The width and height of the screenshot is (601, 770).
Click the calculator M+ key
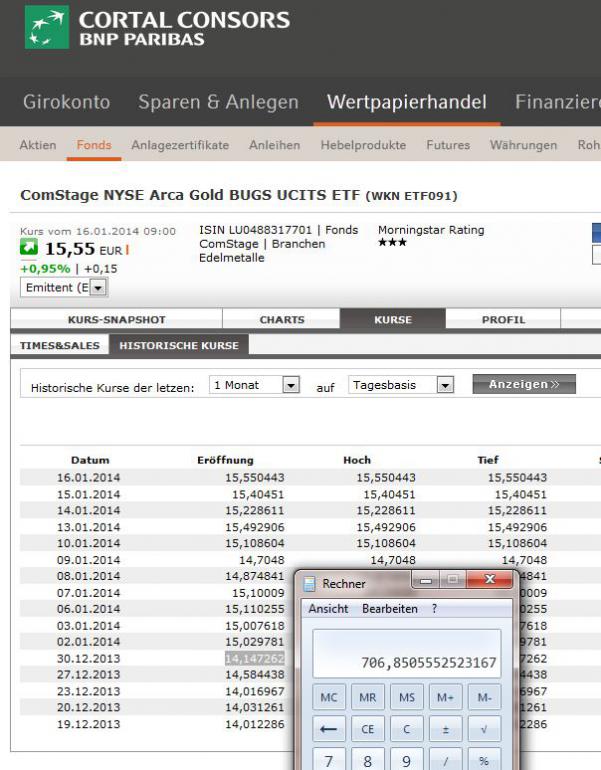[445, 697]
